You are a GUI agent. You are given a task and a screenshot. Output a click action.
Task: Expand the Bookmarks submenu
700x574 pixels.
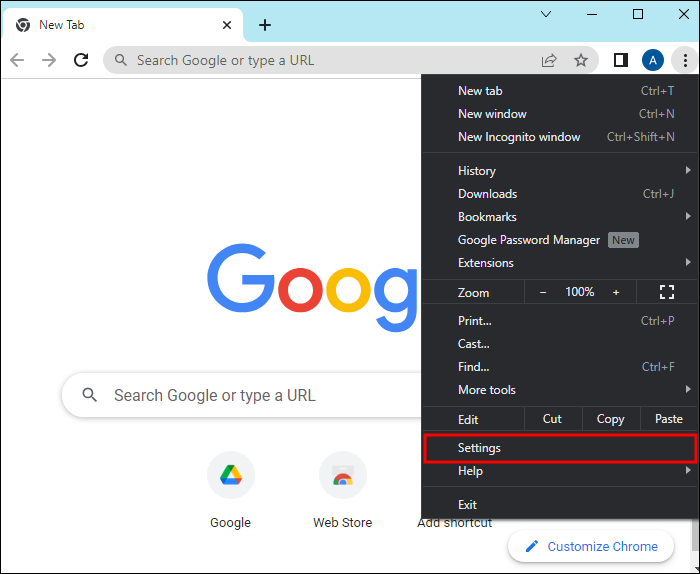[x=560, y=216]
